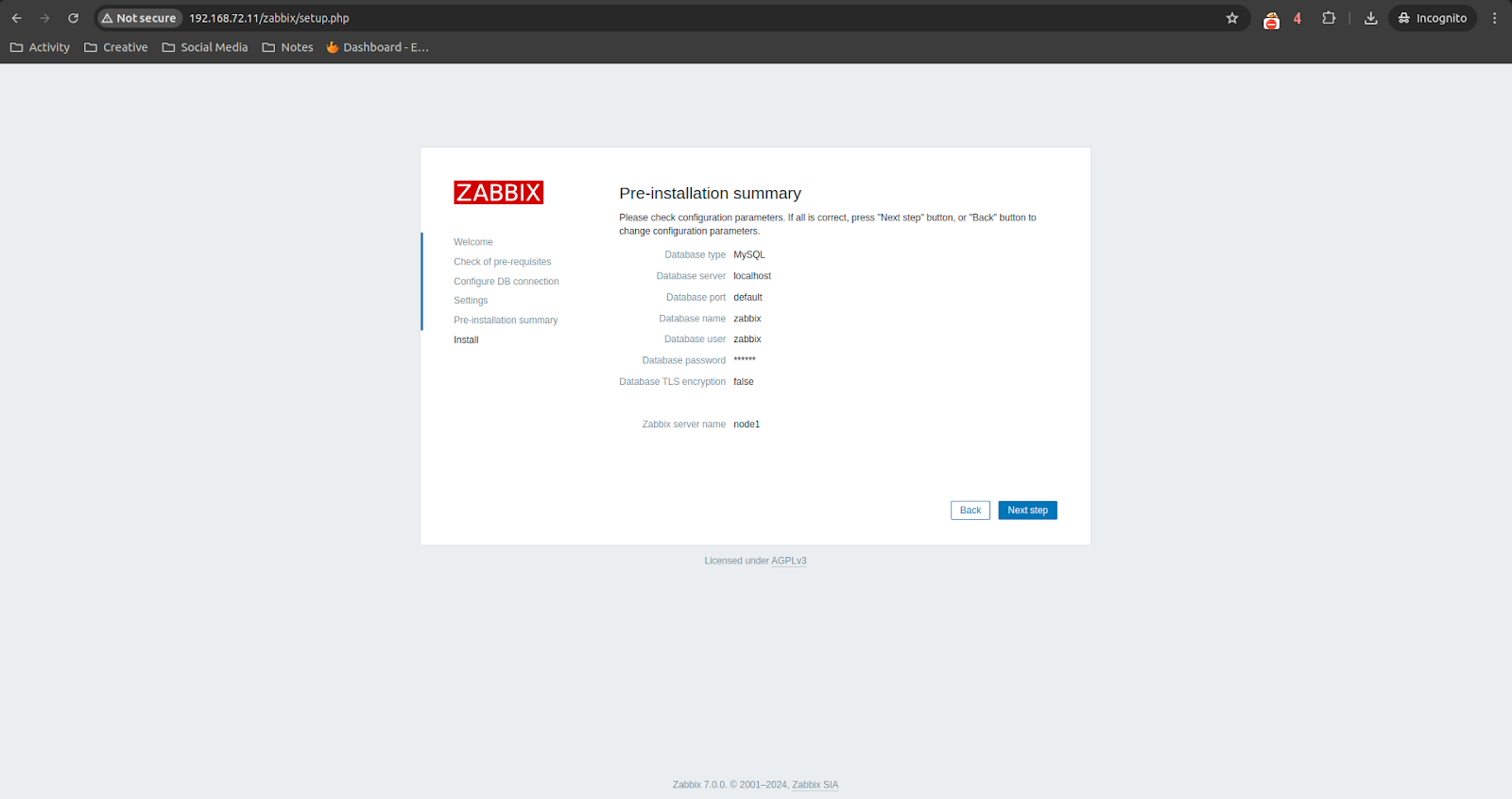
Task: Click the Incognito indicator
Action: 1433,18
